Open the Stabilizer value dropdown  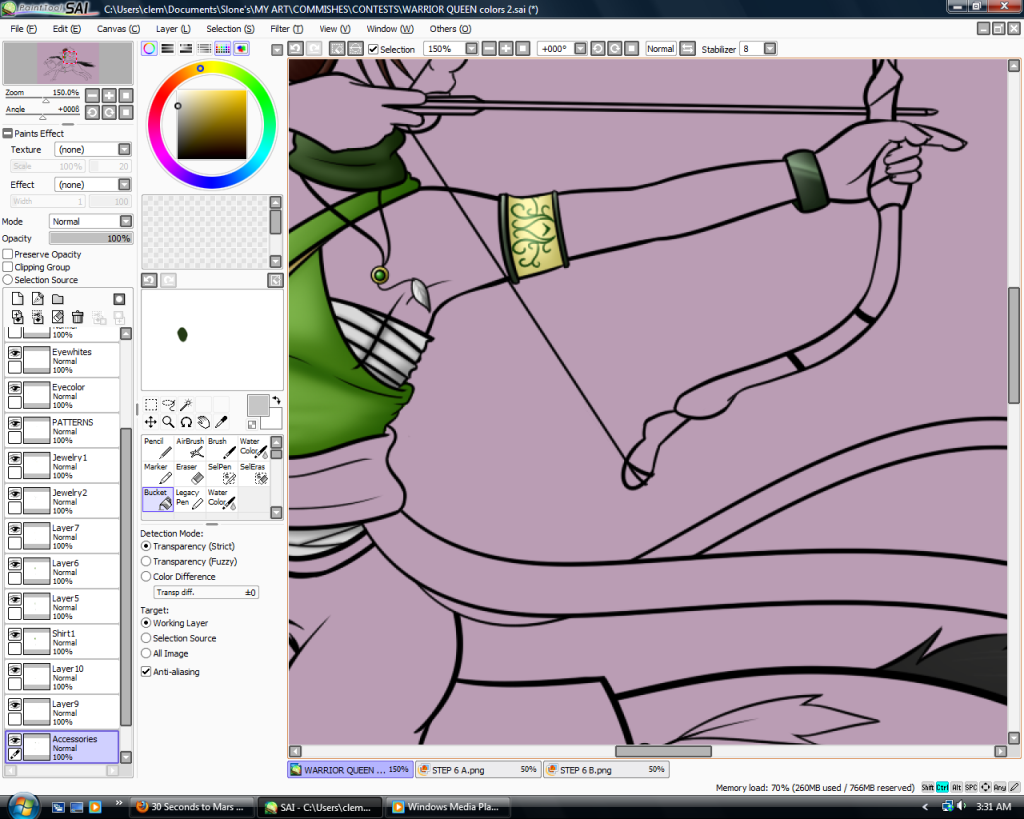click(x=770, y=49)
